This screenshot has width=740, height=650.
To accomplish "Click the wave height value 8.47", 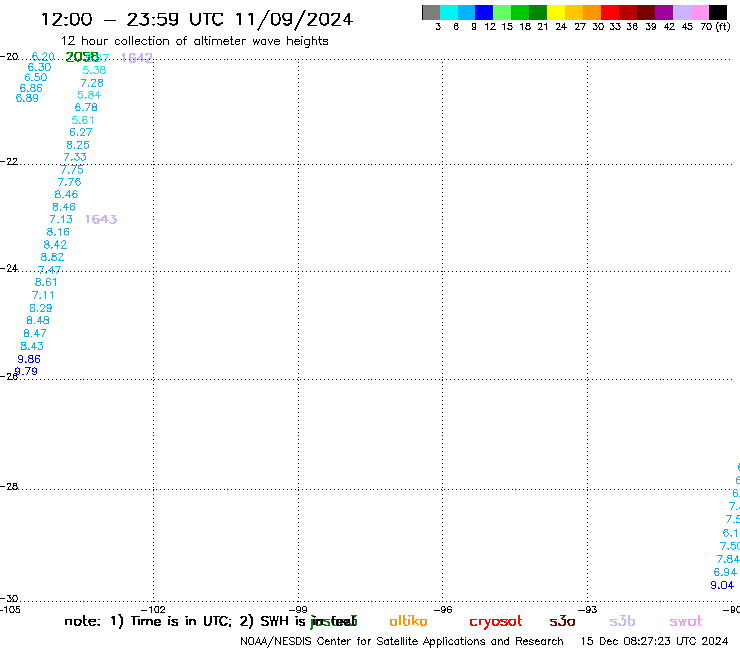I will 35,333.
